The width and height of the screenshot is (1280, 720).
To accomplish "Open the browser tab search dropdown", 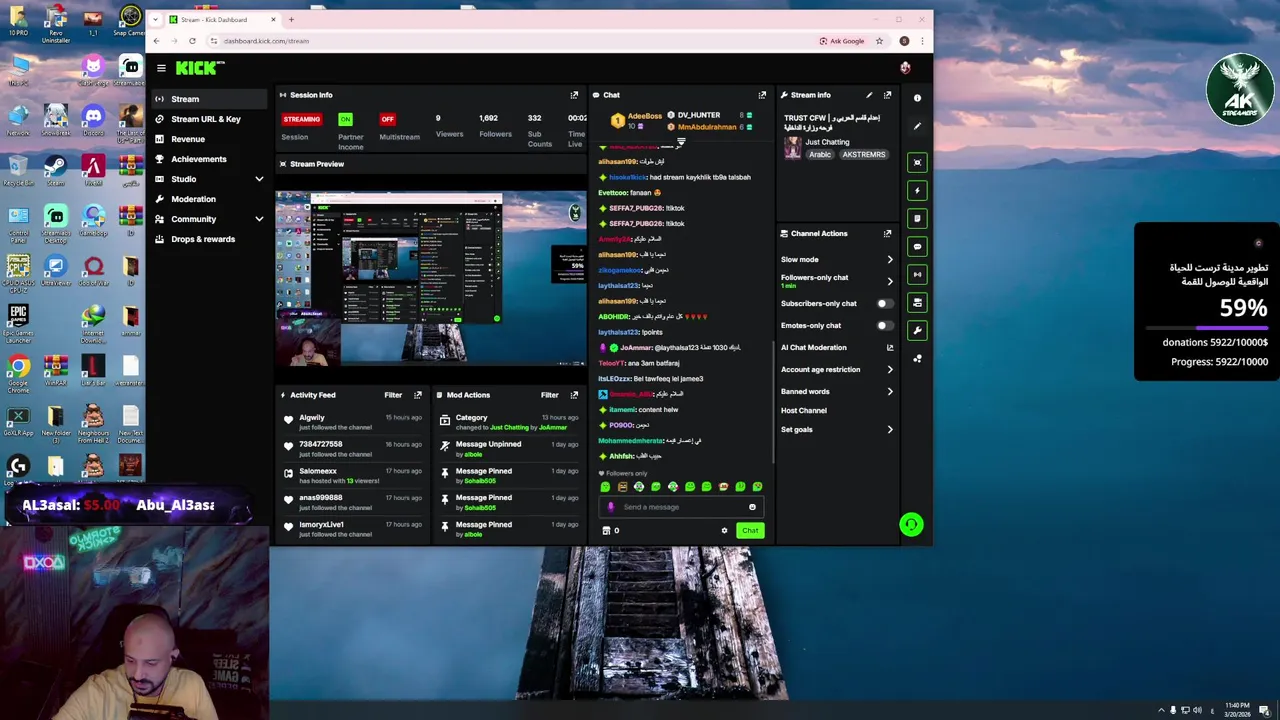I will (155, 19).
